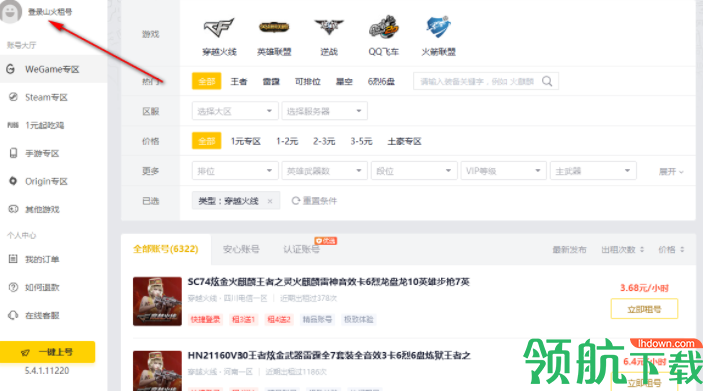The height and width of the screenshot is (391, 703).
Task: Open the 其他游戏 gamepad icon
Action: pyautogui.click(x=13, y=209)
